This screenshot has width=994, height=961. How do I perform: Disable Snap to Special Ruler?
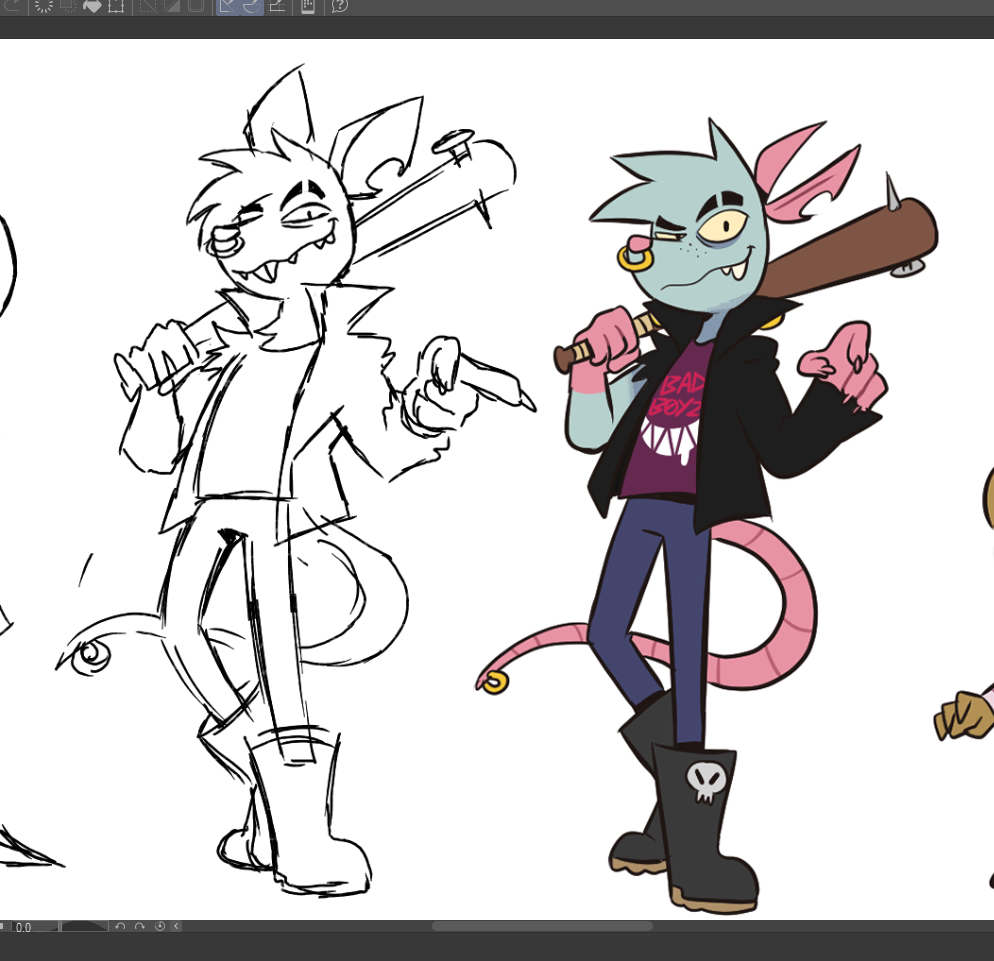pos(252,6)
